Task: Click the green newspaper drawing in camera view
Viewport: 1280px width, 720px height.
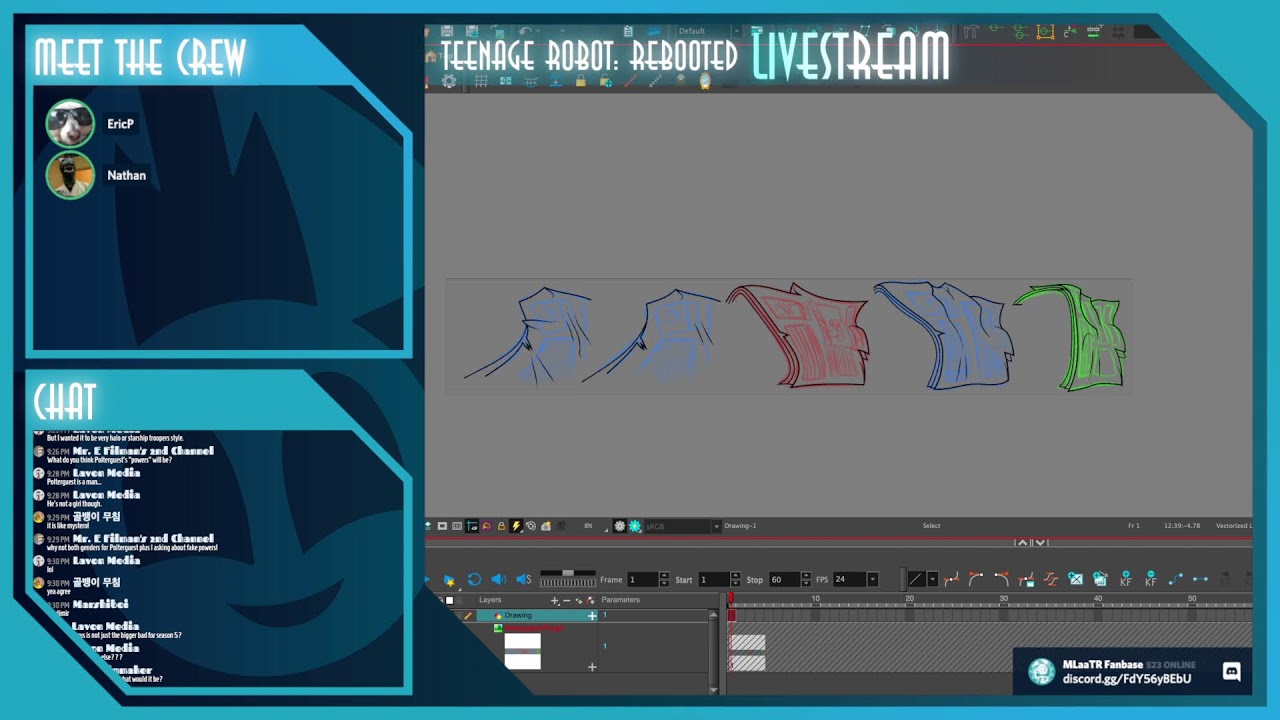Action: point(1072,338)
